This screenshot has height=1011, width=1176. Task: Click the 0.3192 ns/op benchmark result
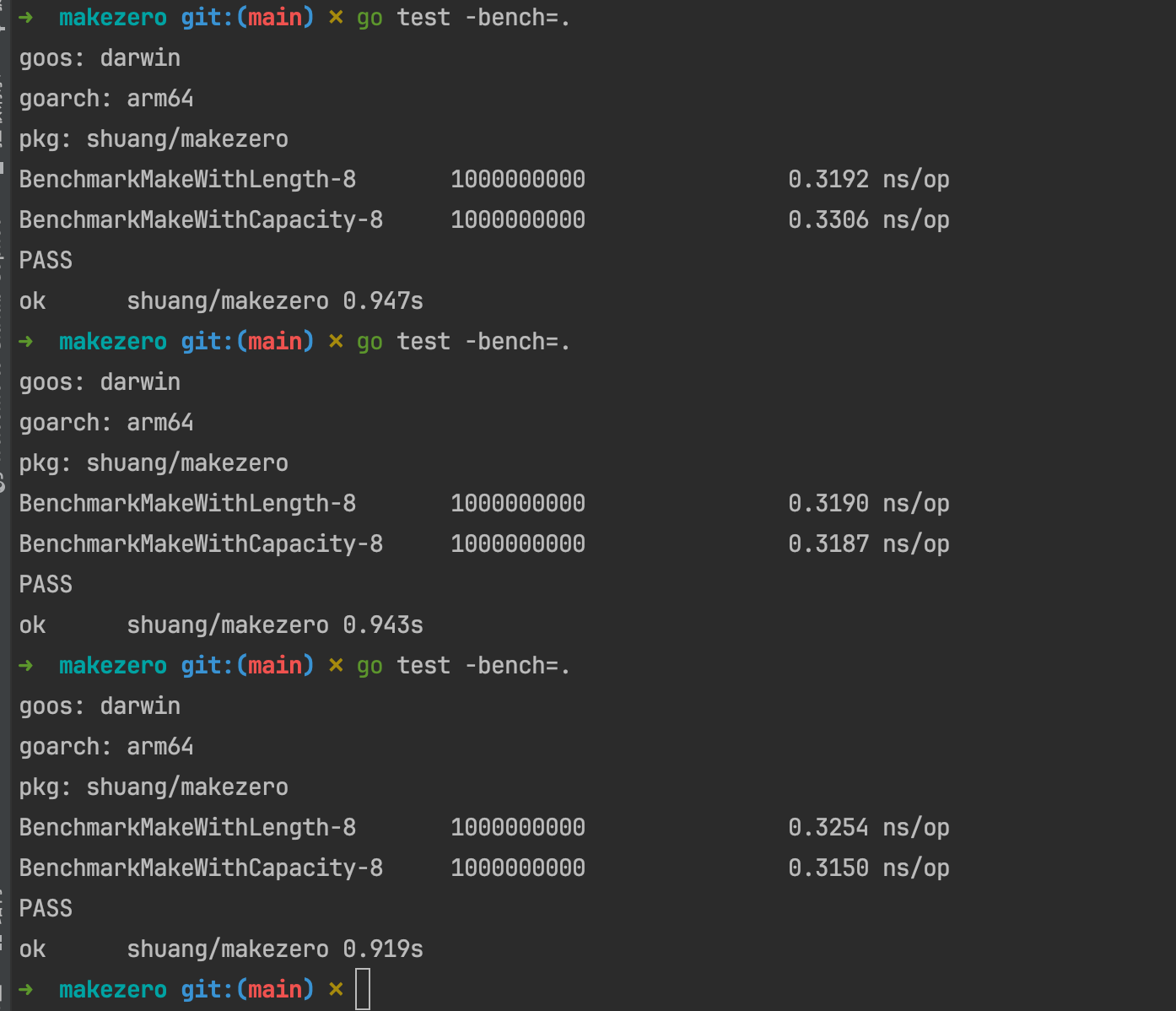pyautogui.click(x=868, y=179)
